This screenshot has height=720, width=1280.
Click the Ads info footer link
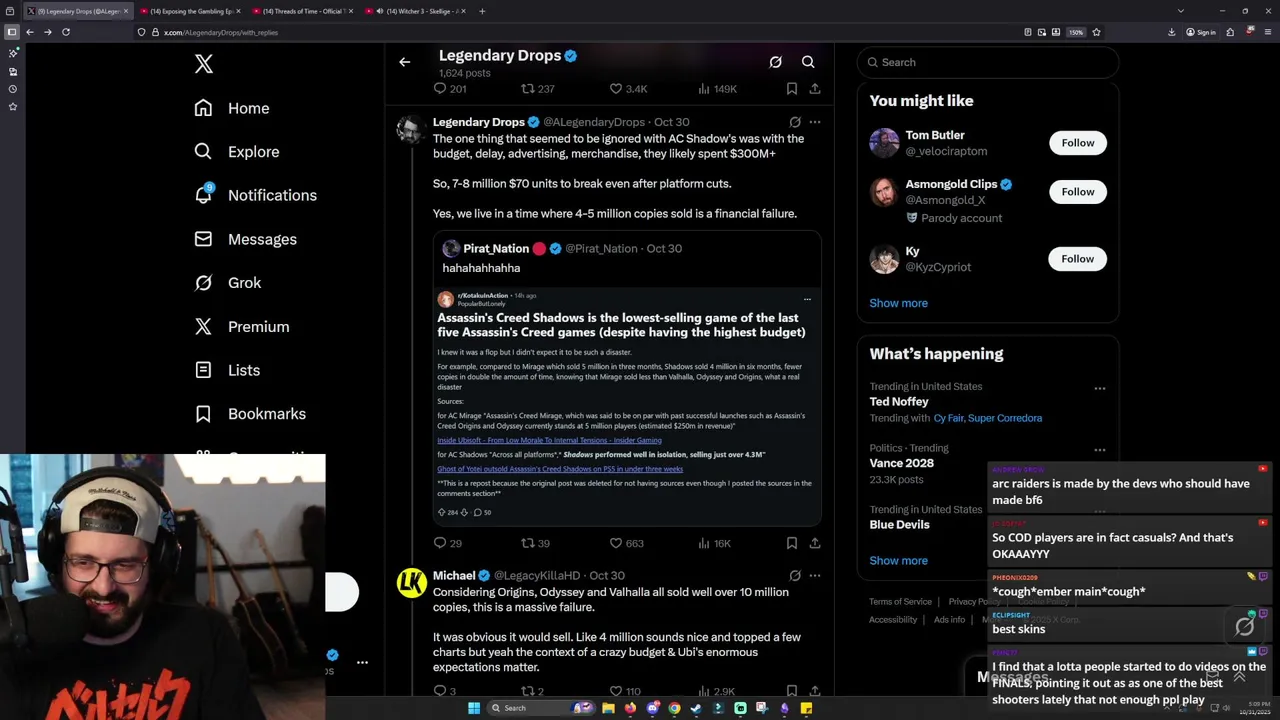point(949,620)
